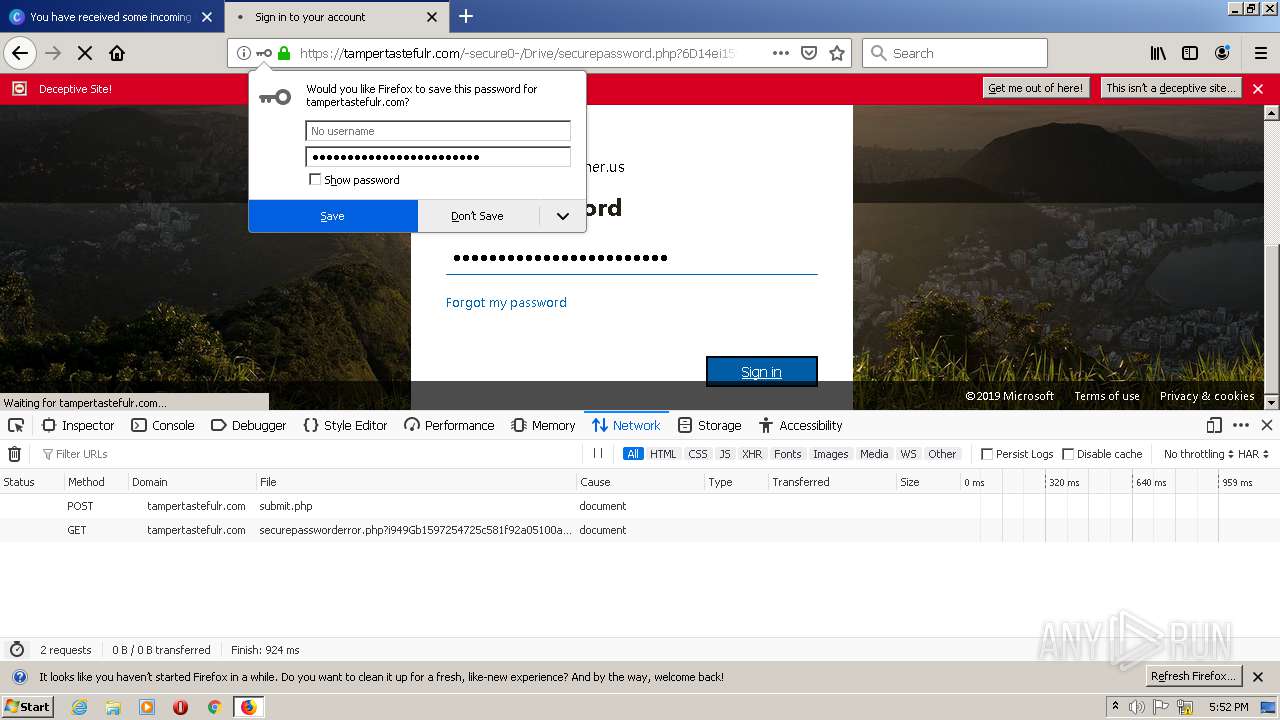Show site information icon in address bar

click(244, 53)
